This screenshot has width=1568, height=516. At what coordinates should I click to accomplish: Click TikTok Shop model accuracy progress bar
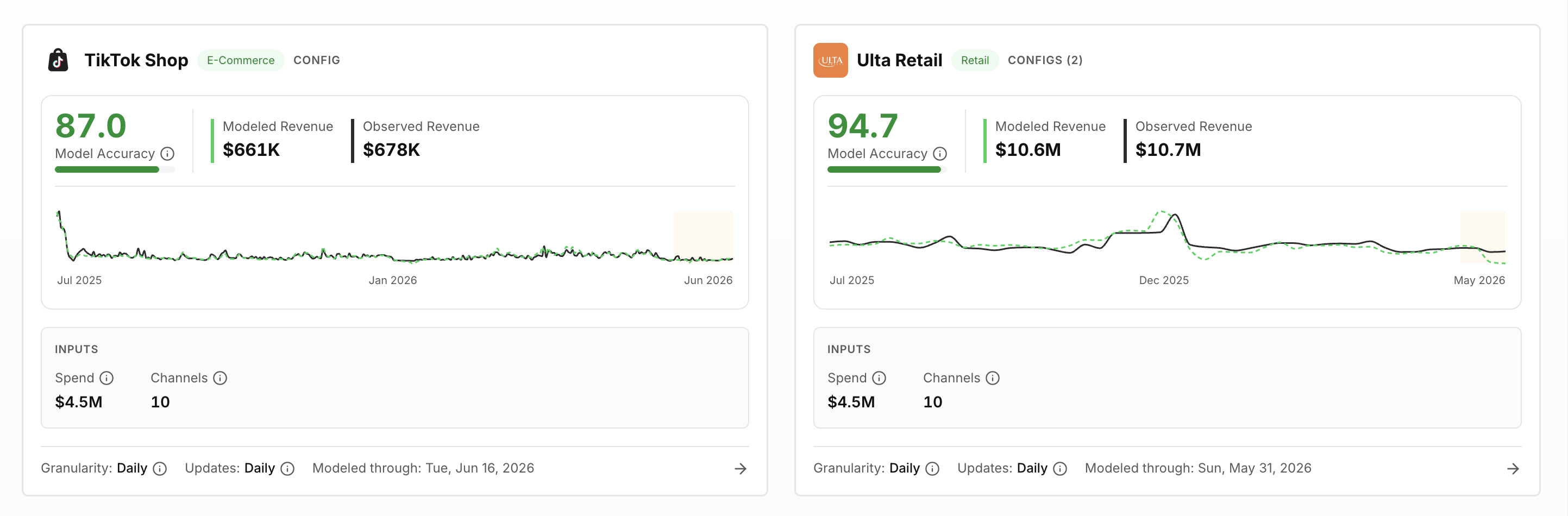115,170
